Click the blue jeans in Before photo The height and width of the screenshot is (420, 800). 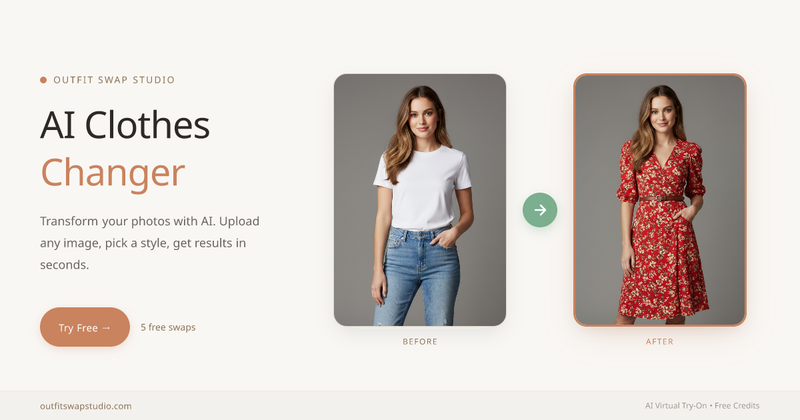pyautogui.click(x=417, y=276)
